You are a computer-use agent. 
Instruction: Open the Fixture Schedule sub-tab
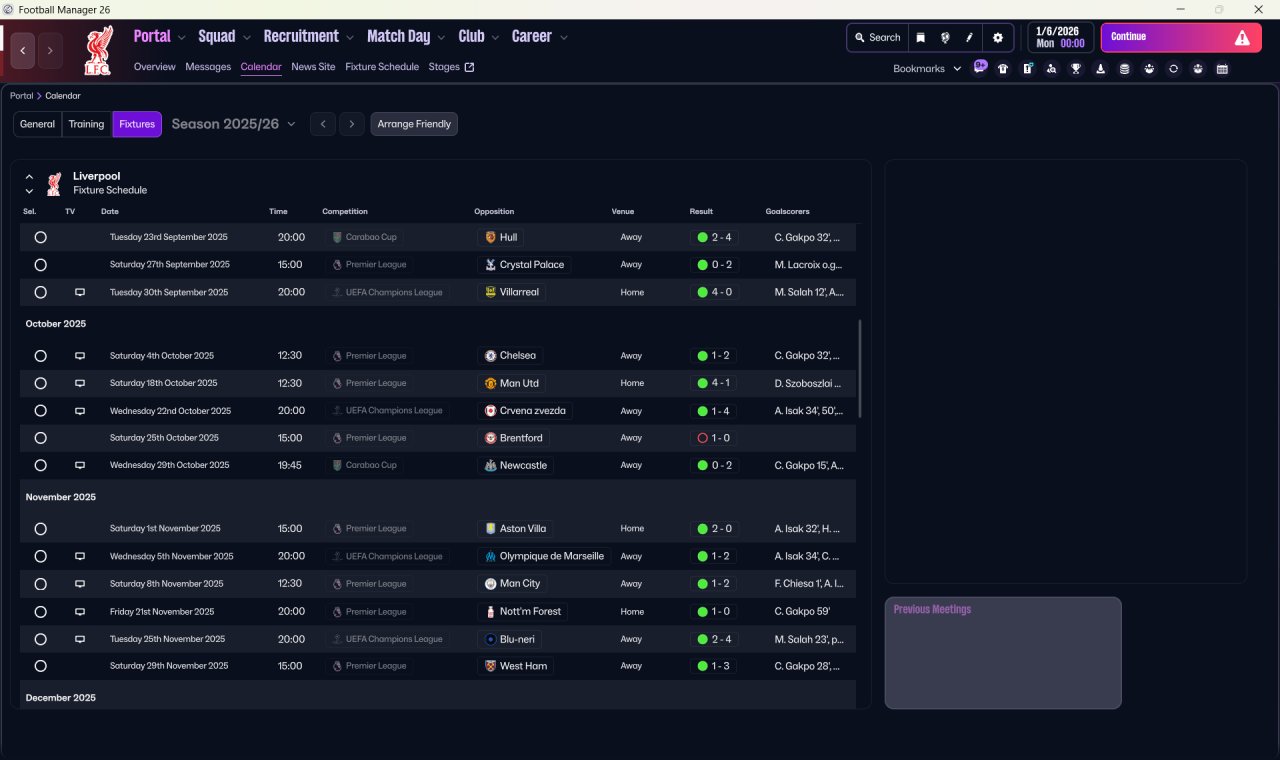[x=381, y=67]
